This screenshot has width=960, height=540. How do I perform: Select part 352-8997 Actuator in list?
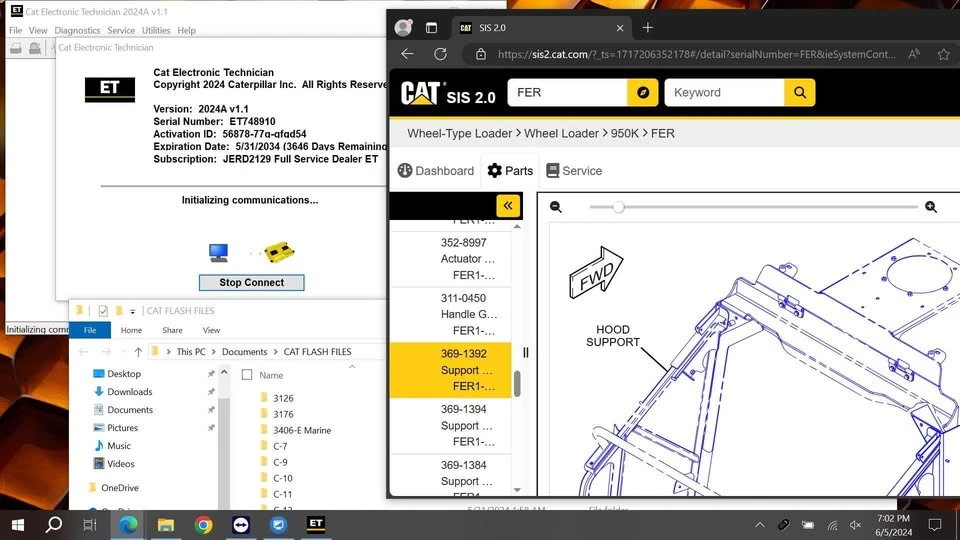coord(451,259)
